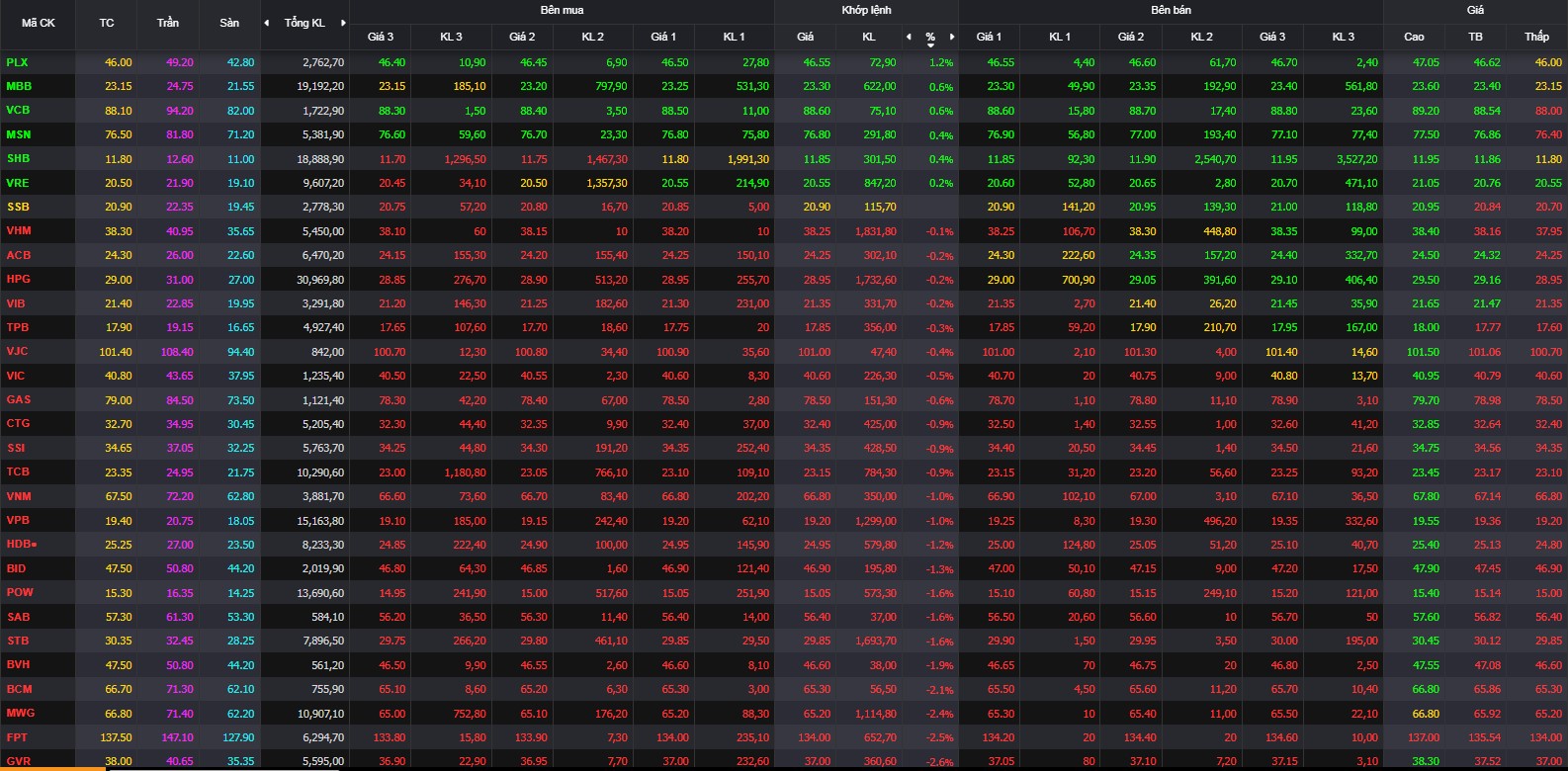Select the MSN ticker
Viewport: 1568px width, 771px height.
[x=19, y=134]
